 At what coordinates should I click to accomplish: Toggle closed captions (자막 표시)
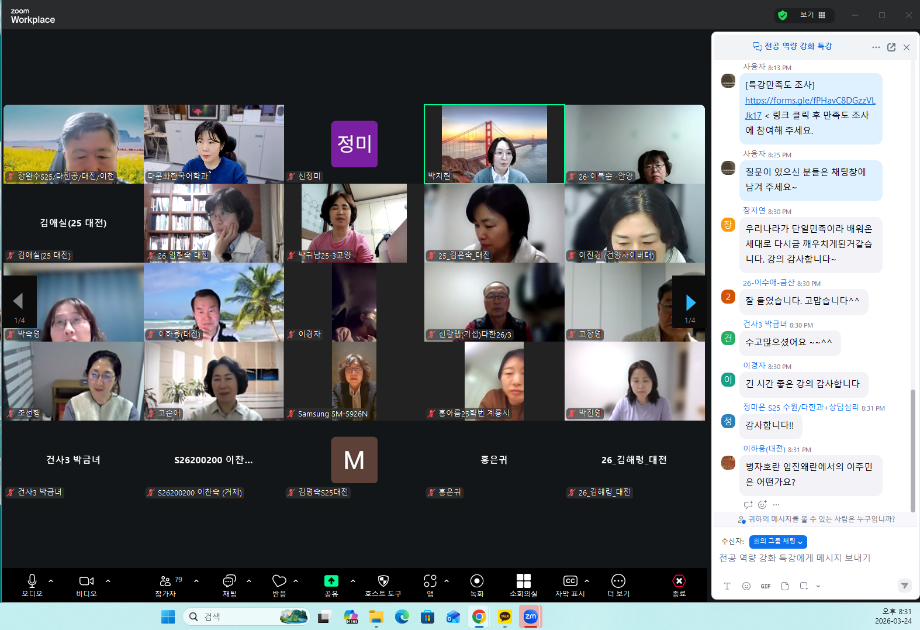pyautogui.click(x=569, y=582)
